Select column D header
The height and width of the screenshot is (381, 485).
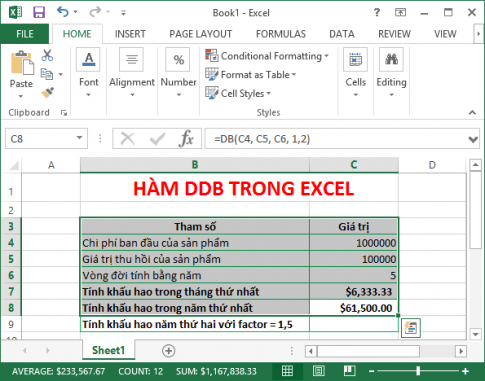(x=432, y=165)
